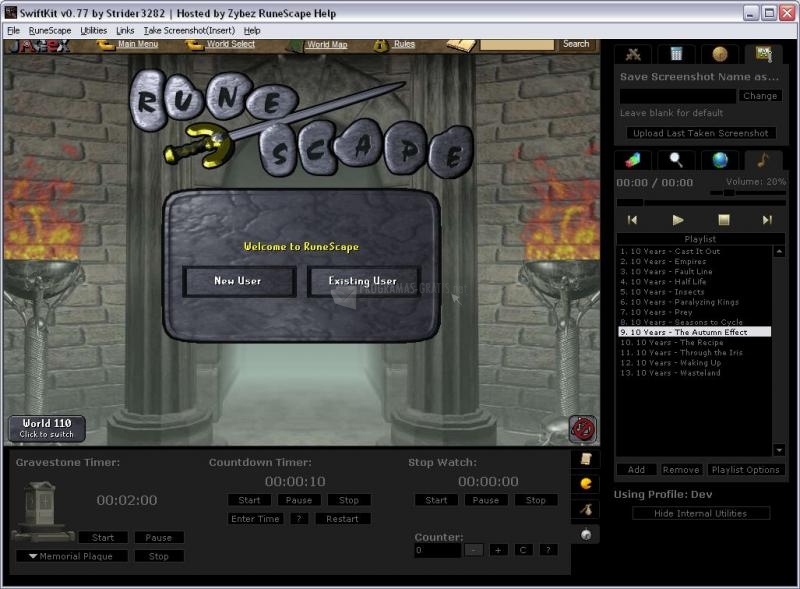Screen dimensions: 800x589
Task: Open the globe web tab
Action: (x=719, y=160)
